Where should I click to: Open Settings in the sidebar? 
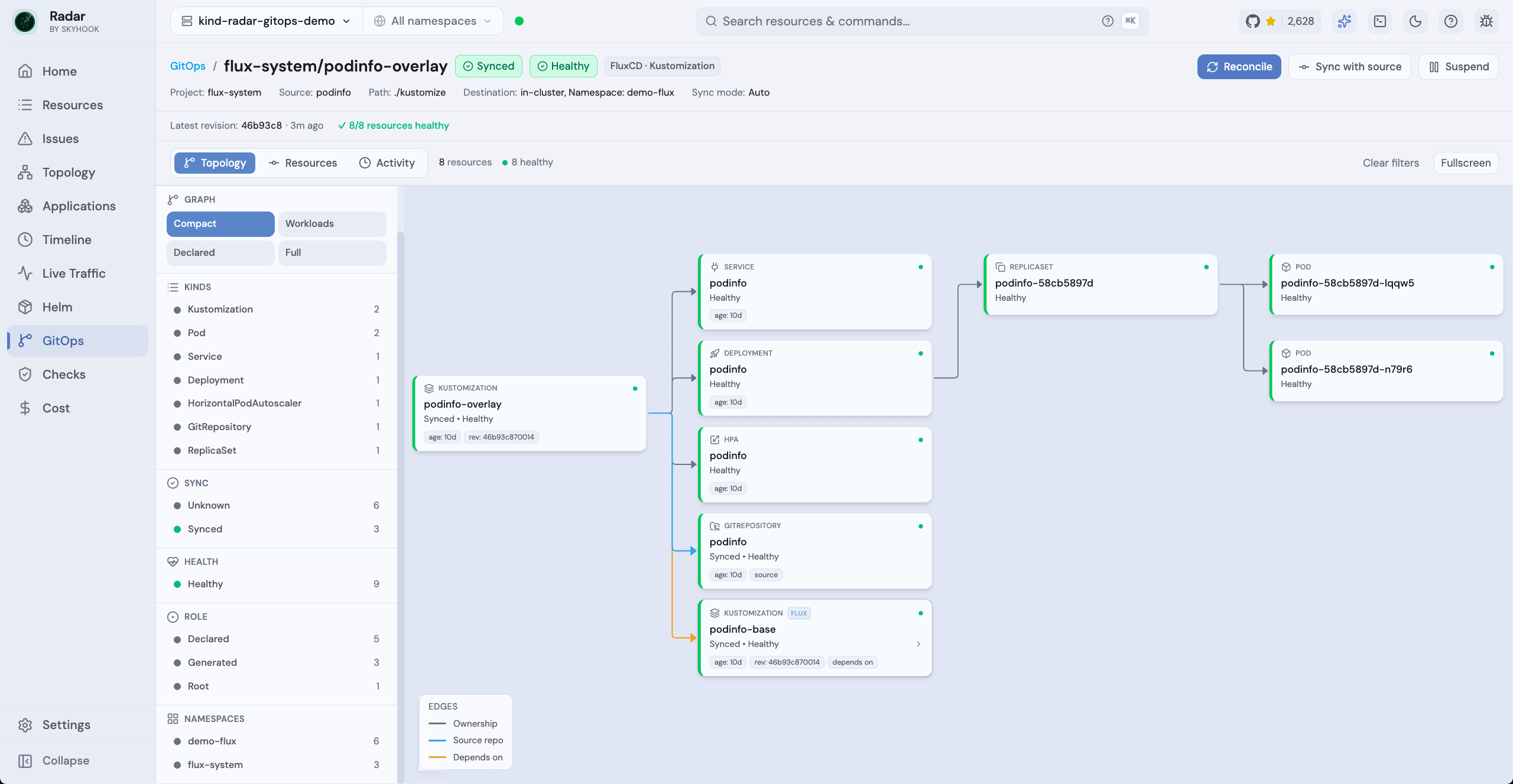tap(77, 725)
